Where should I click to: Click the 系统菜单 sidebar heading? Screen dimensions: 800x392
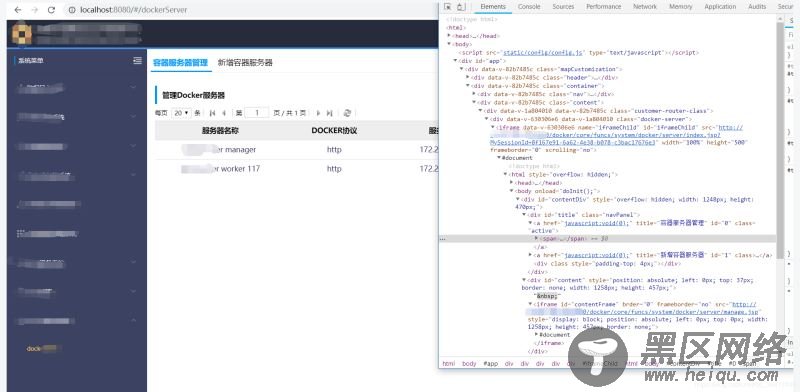coord(31,60)
